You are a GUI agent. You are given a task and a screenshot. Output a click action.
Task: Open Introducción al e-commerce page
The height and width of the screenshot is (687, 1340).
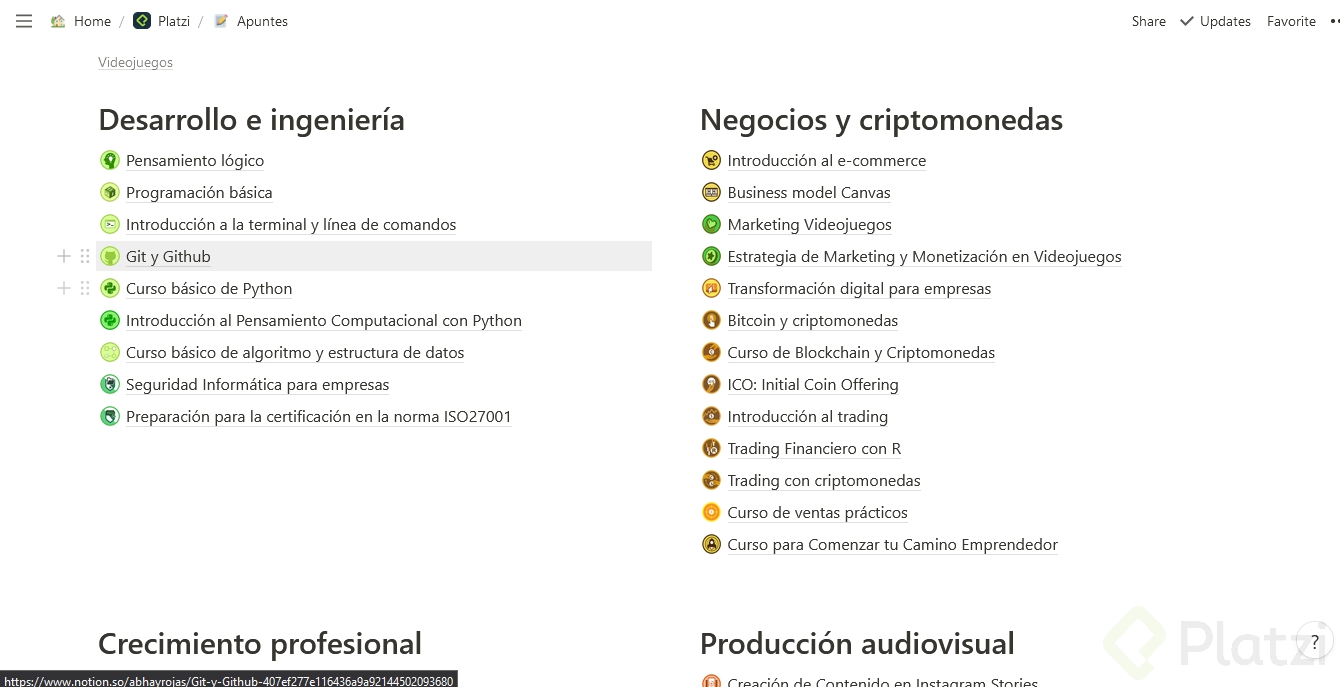(826, 161)
